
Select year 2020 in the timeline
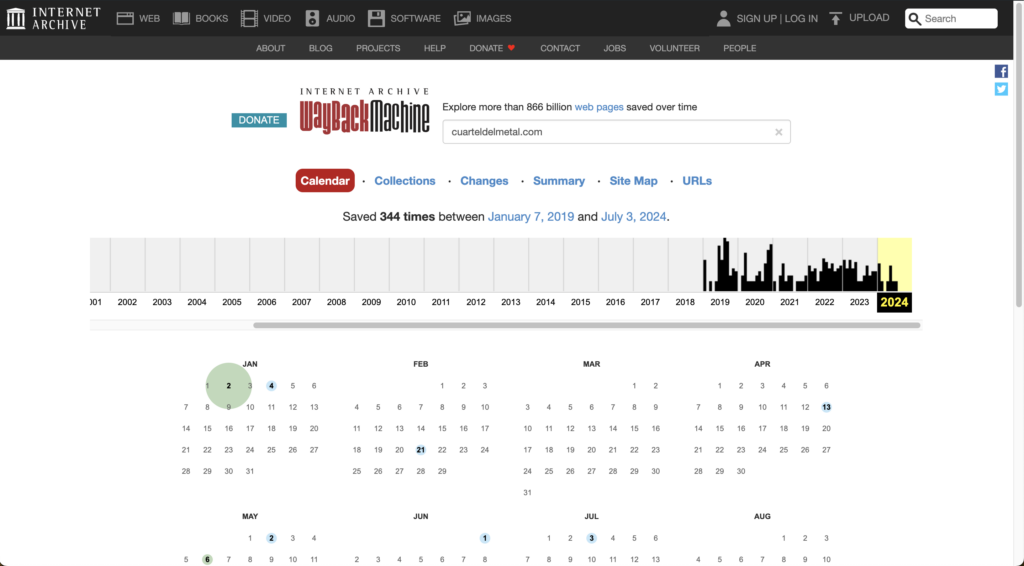click(754, 302)
